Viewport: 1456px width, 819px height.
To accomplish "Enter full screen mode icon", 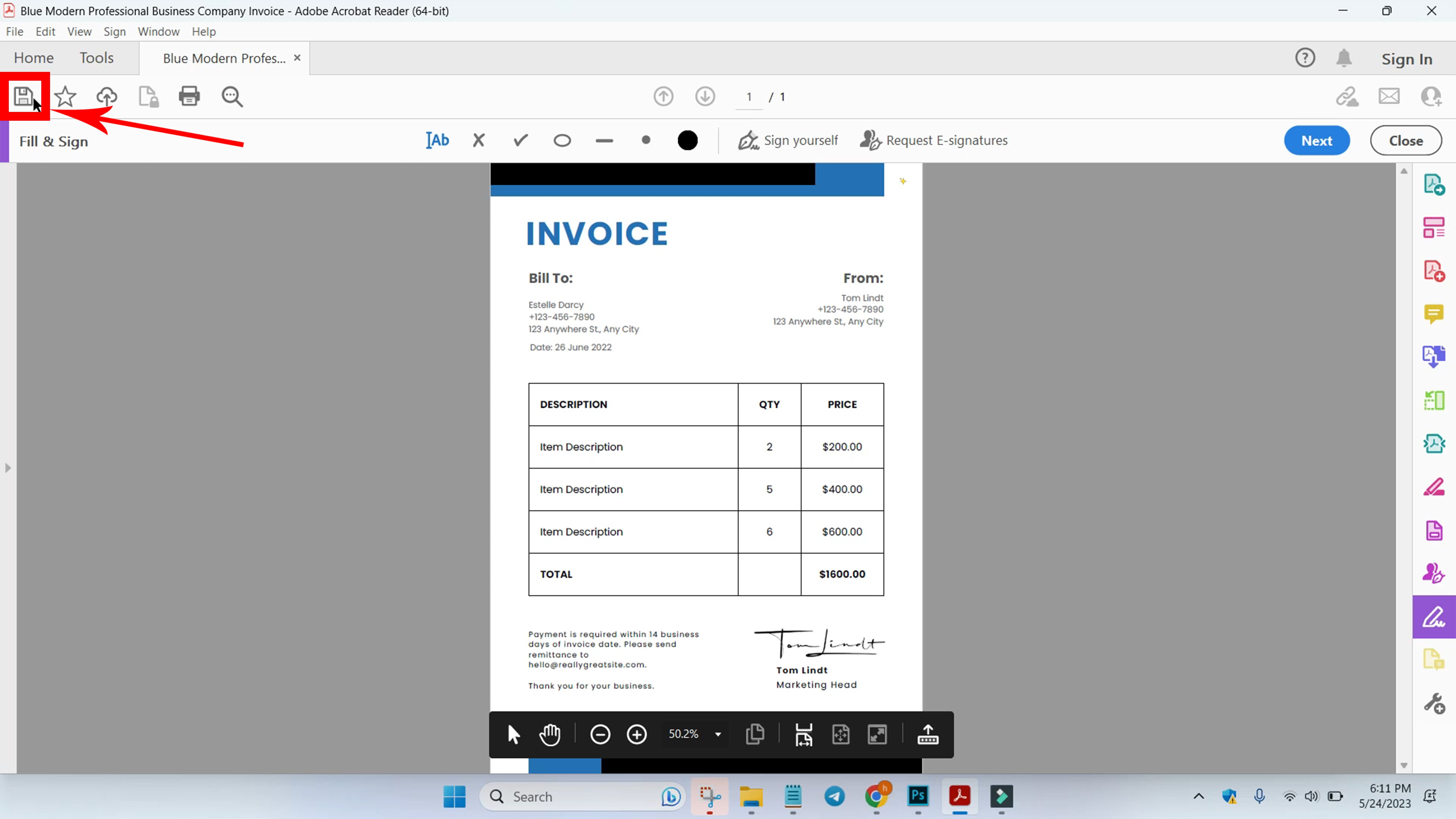I will 877,734.
